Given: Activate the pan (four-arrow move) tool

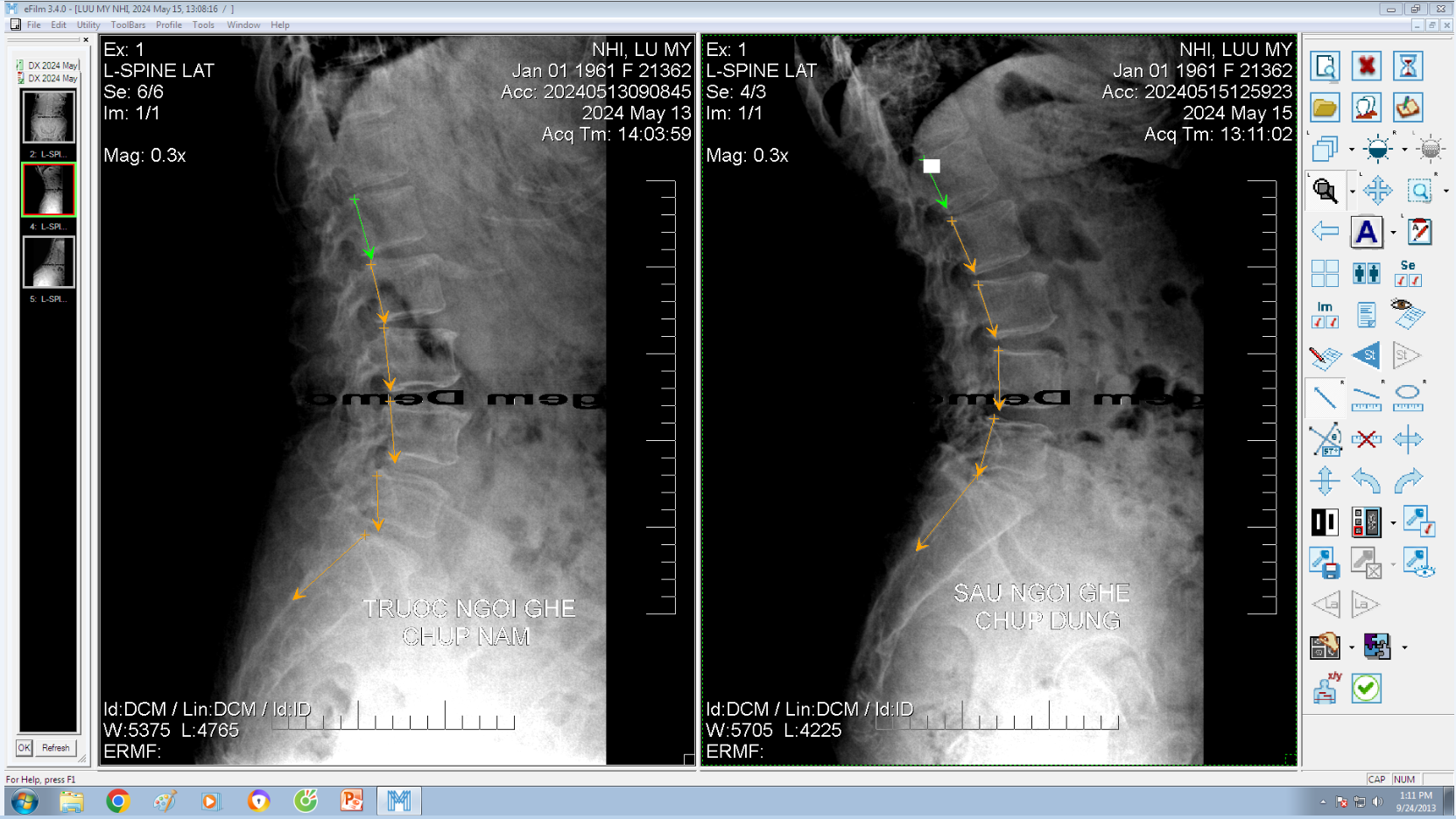Looking at the screenshot, I should tap(1377, 190).
